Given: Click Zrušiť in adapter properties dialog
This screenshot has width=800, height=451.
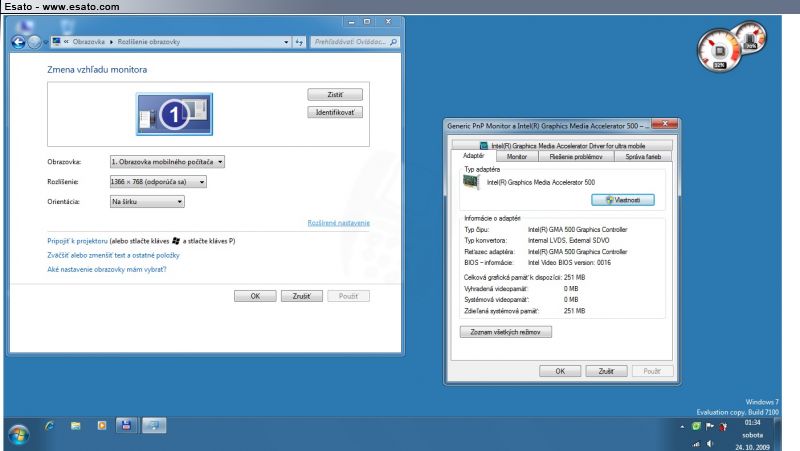Looking at the screenshot, I should [x=606, y=371].
